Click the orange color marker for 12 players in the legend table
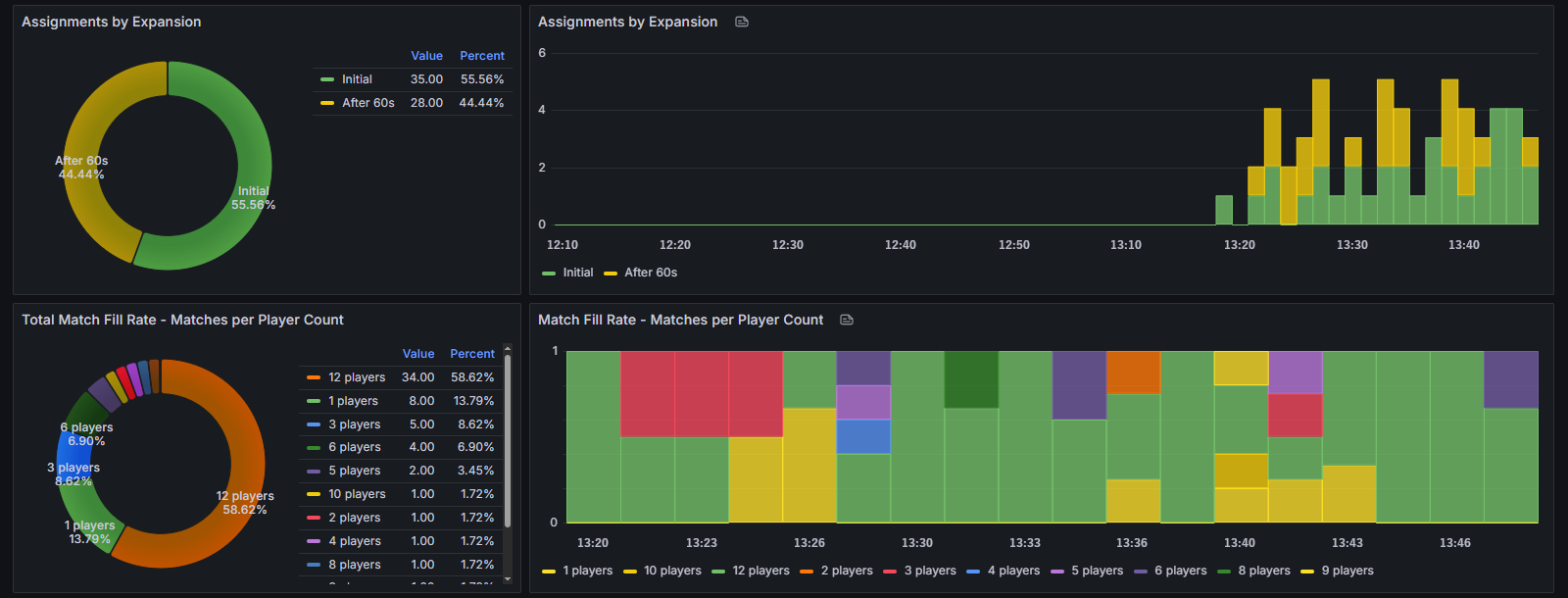1568x598 pixels. tap(314, 377)
